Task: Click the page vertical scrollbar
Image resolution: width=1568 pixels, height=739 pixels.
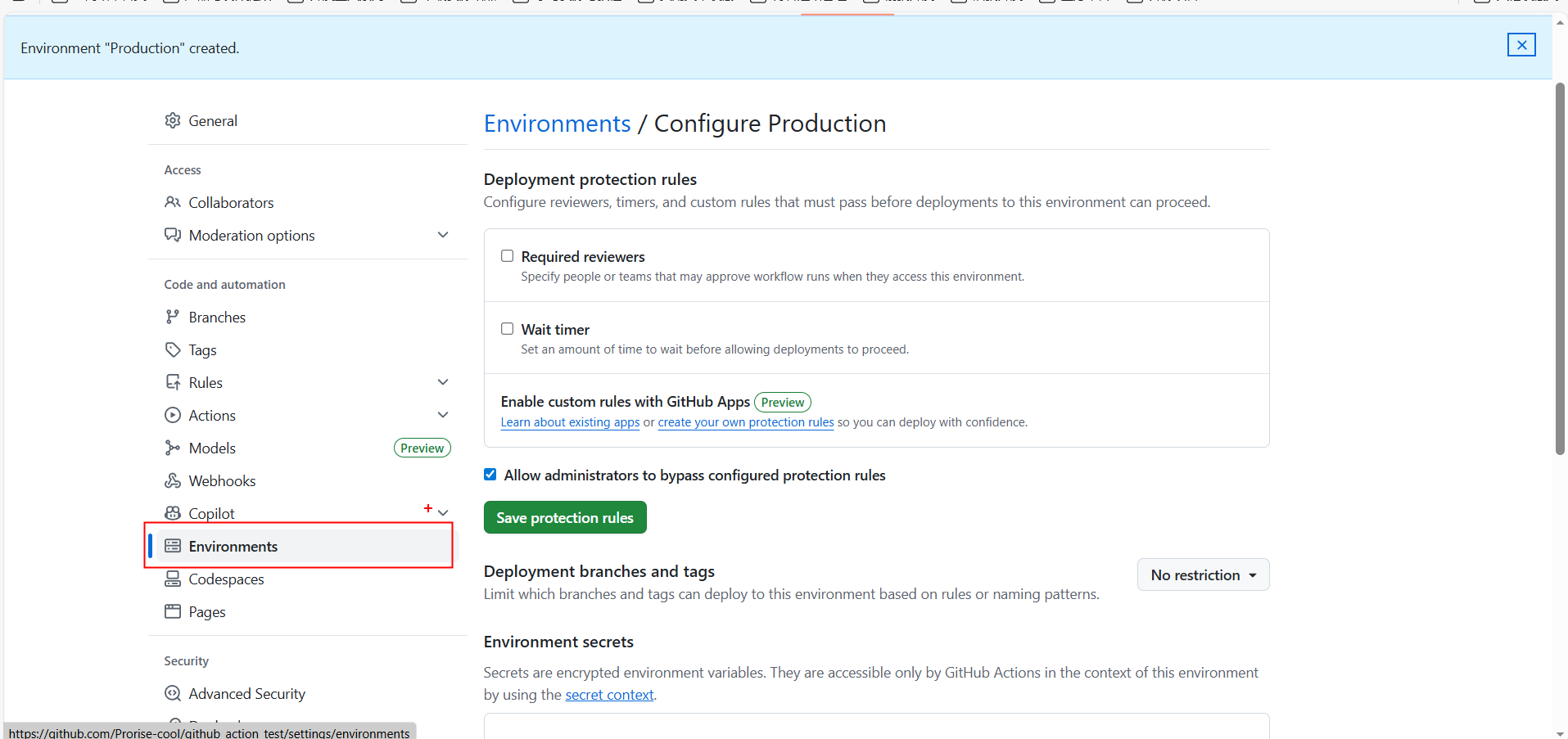Action: coord(1560,270)
